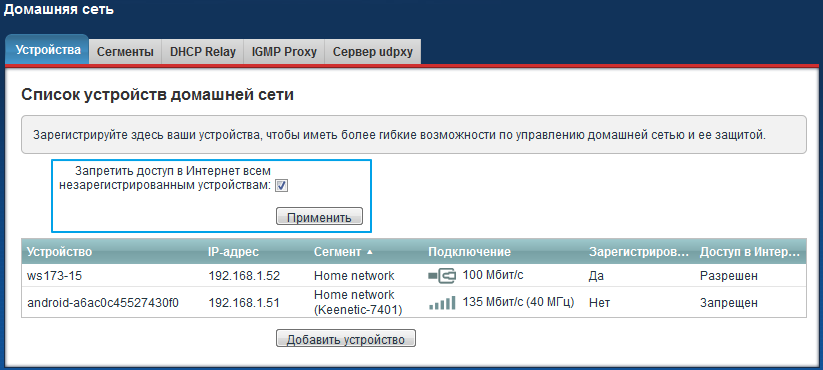Open the IGMP Proxy tab

coord(284,52)
